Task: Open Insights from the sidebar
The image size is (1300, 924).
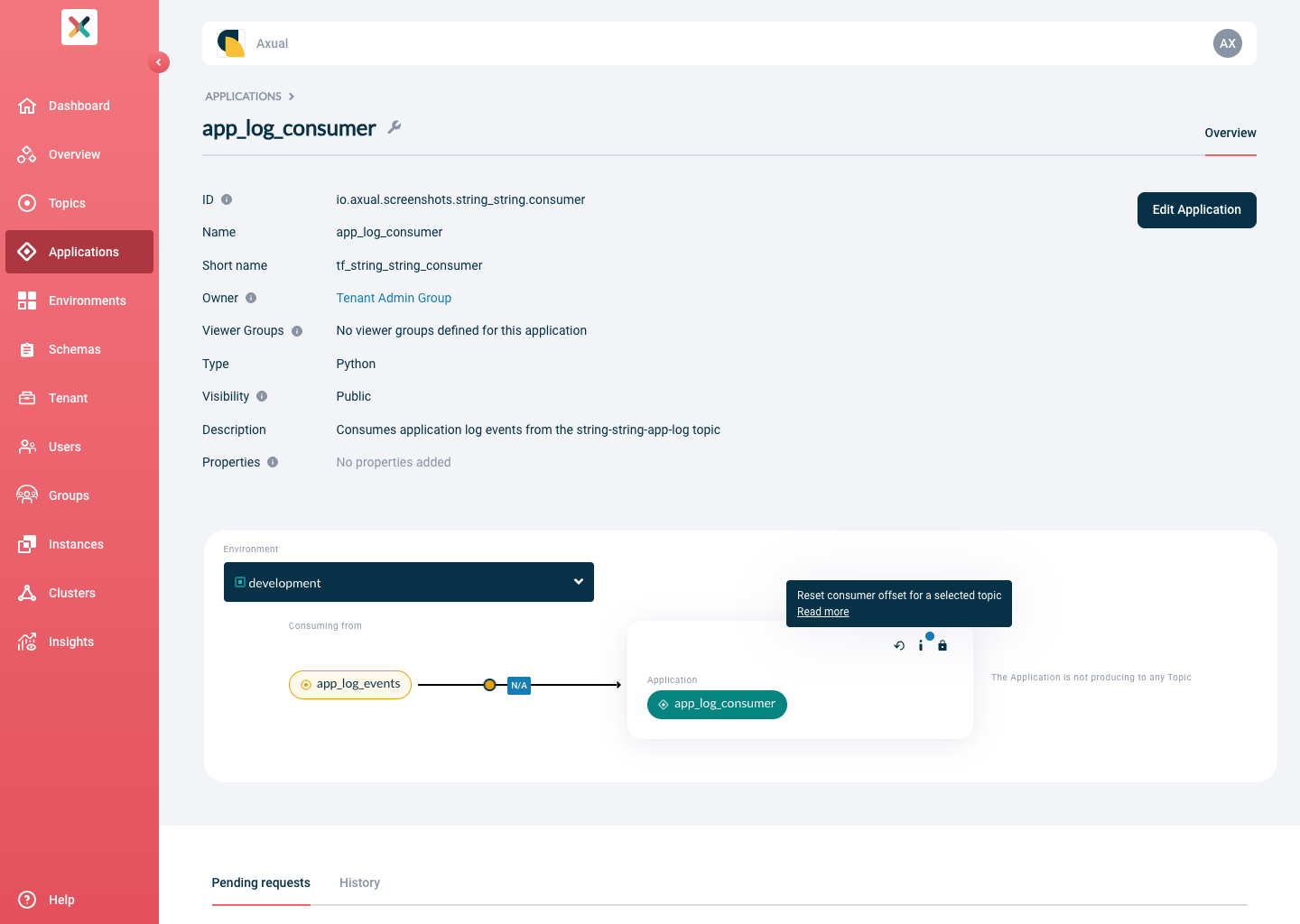Action: (79, 642)
